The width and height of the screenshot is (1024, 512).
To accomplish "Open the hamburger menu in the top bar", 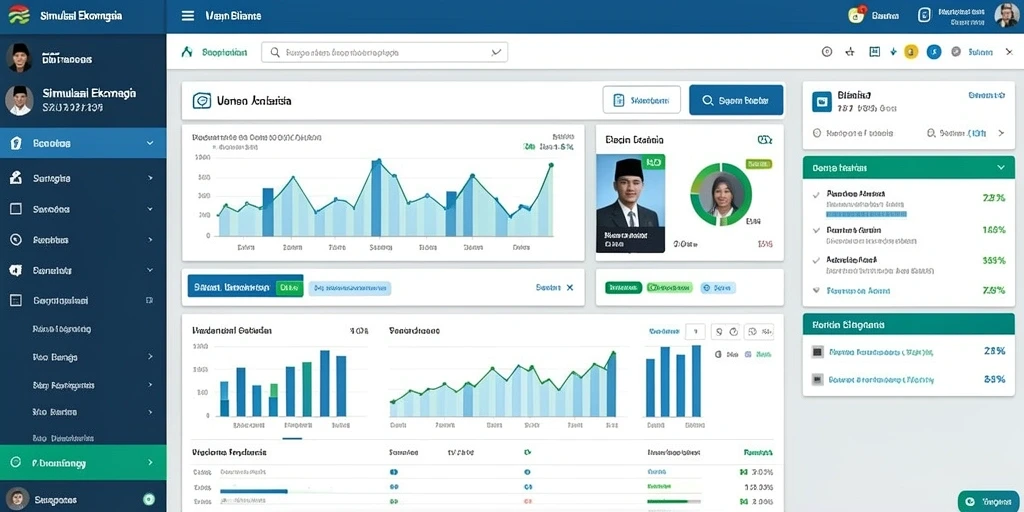I will coord(187,16).
